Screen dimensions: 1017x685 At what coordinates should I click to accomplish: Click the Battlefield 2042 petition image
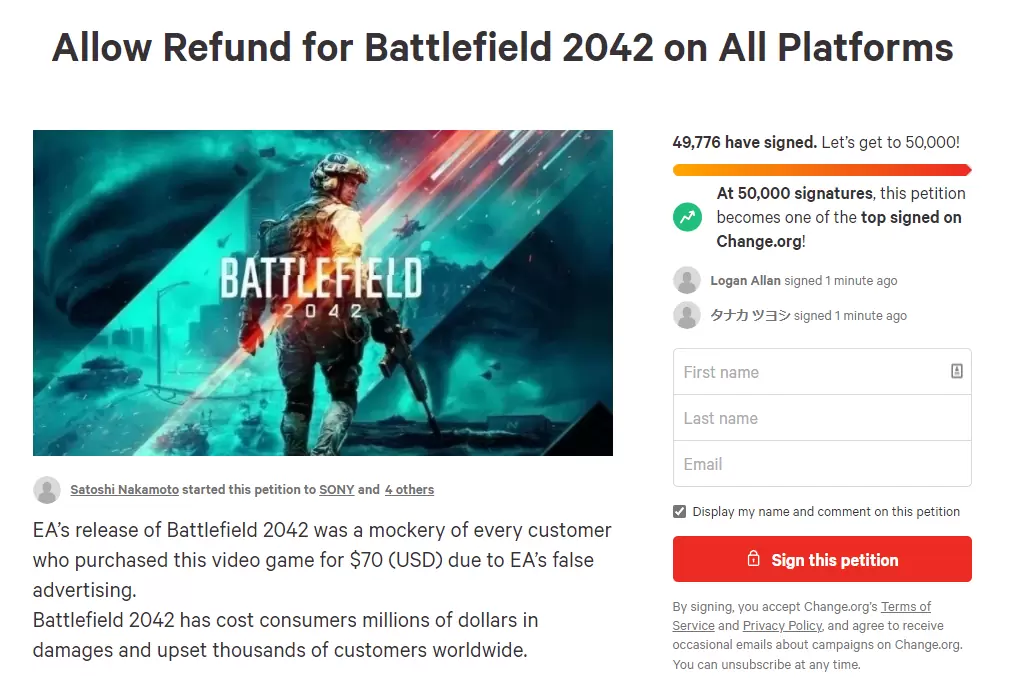coord(322,293)
